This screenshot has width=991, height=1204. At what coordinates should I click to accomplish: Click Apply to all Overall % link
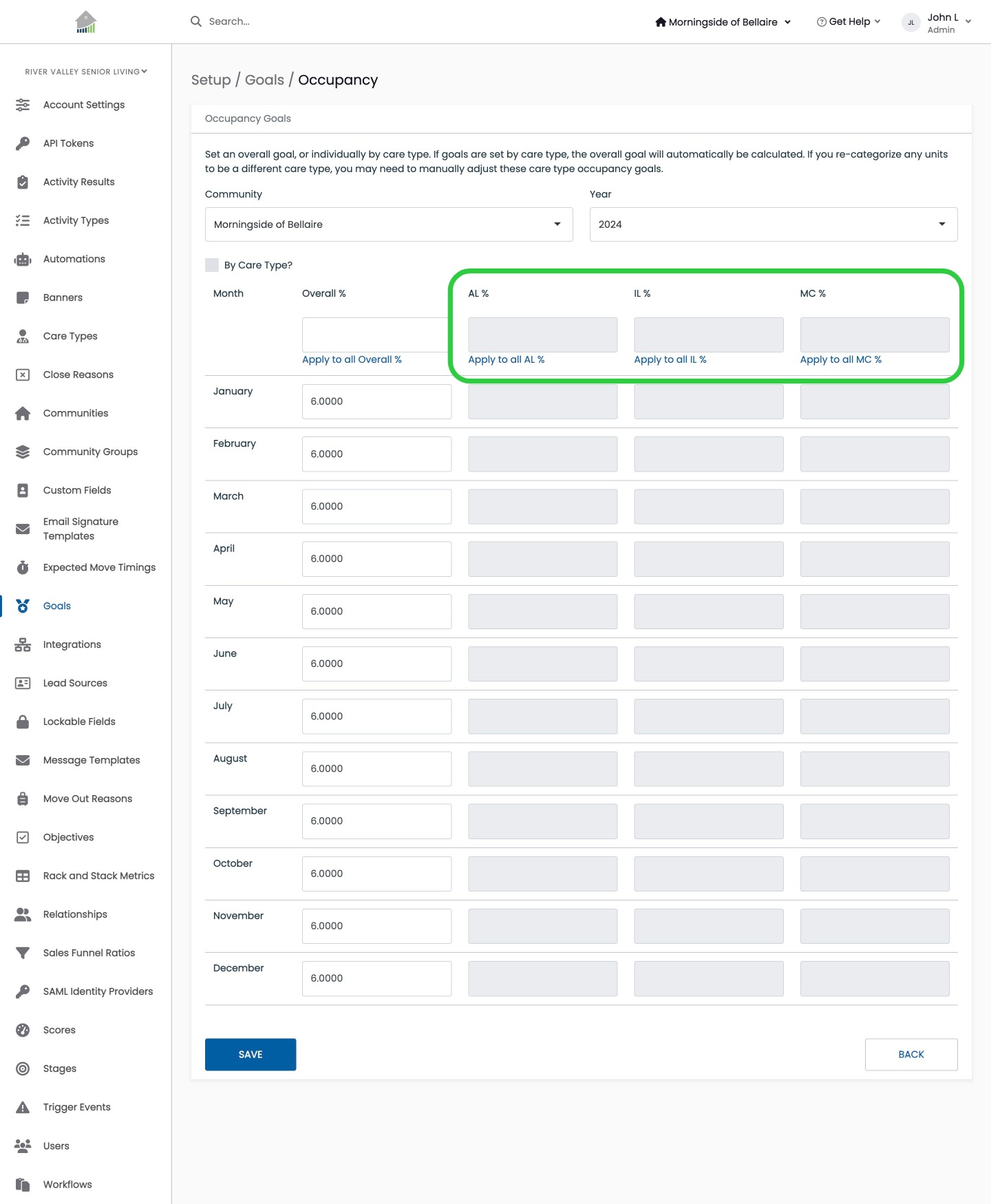tap(352, 359)
